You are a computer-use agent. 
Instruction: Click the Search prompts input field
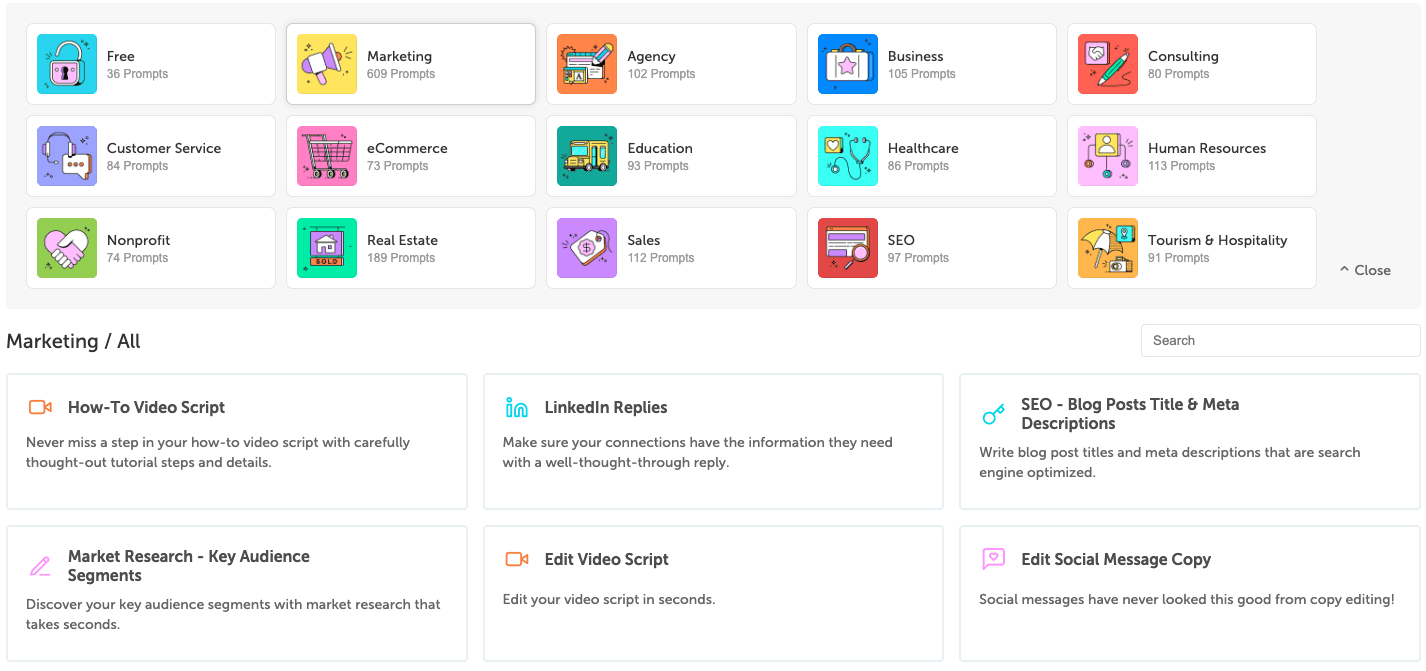tap(1280, 340)
